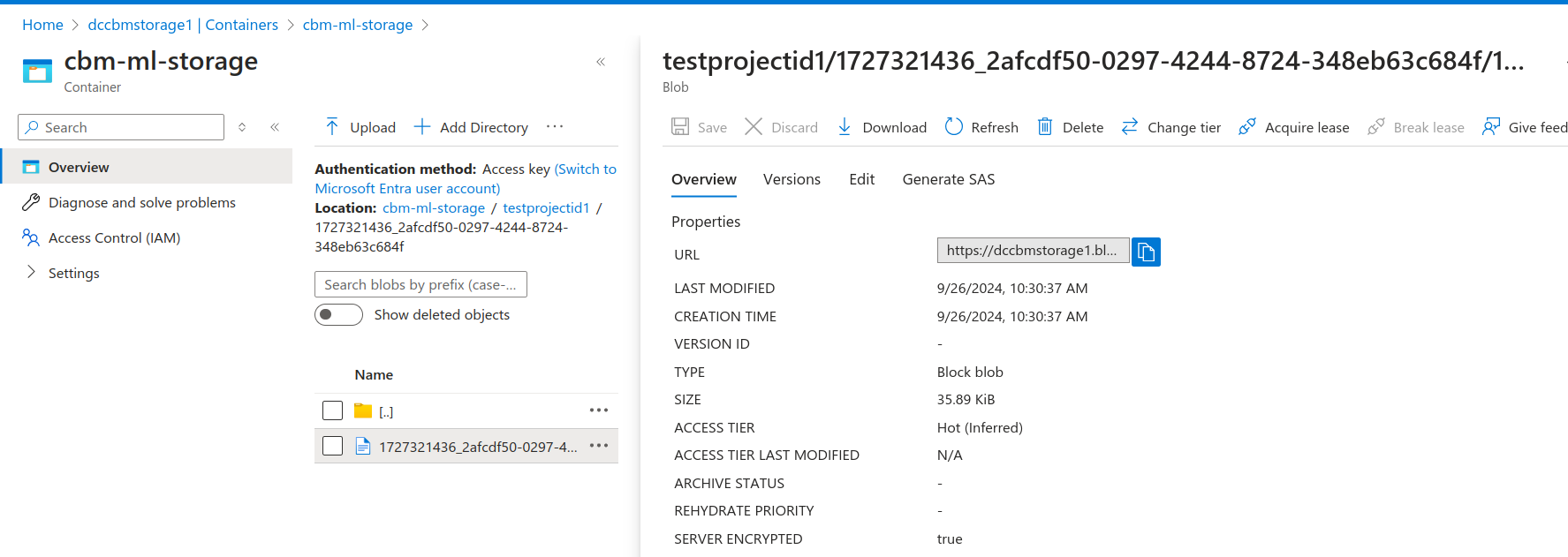Image resolution: width=1568 pixels, height=557 pixels.
Task: Click the Upload arrow icon
Action: 332,127
